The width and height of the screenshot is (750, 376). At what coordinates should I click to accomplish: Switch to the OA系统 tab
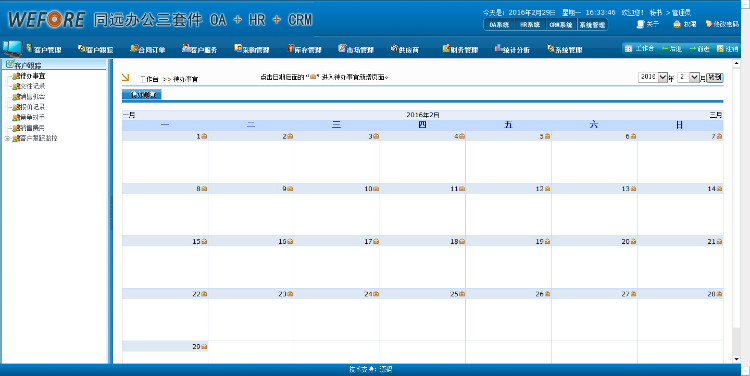(x=499, y=25)
